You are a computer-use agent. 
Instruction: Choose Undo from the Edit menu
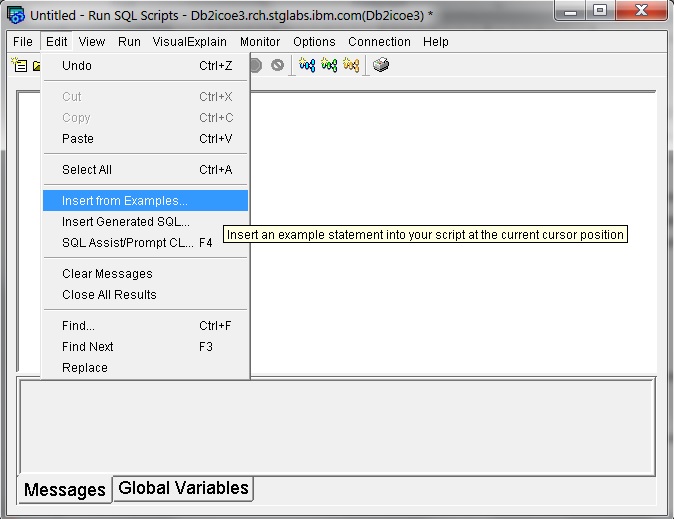tap(145, 66)
